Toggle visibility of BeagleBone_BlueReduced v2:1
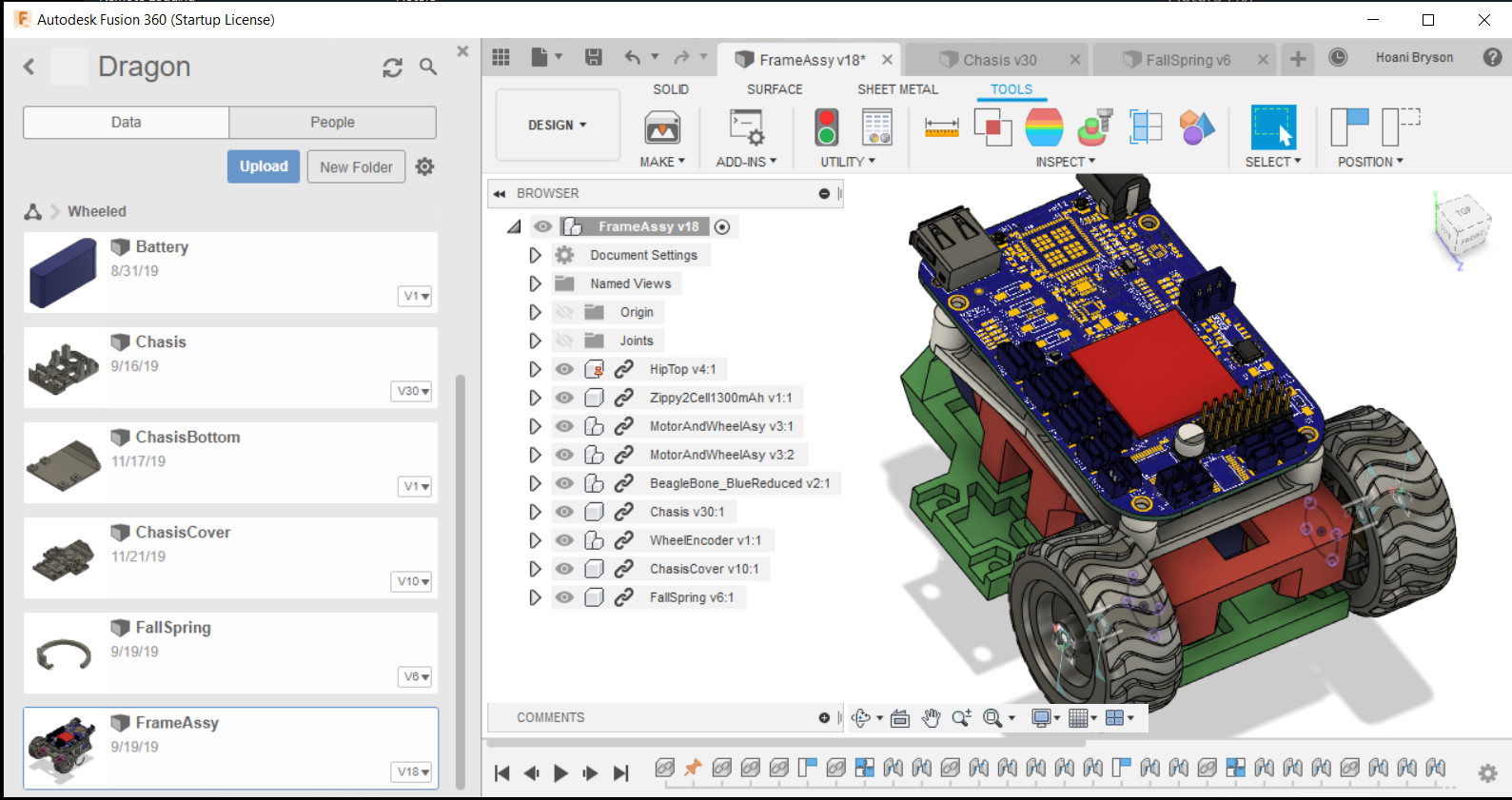The height and width of the screenshot is (800, 1512). [x=564, y=483]
